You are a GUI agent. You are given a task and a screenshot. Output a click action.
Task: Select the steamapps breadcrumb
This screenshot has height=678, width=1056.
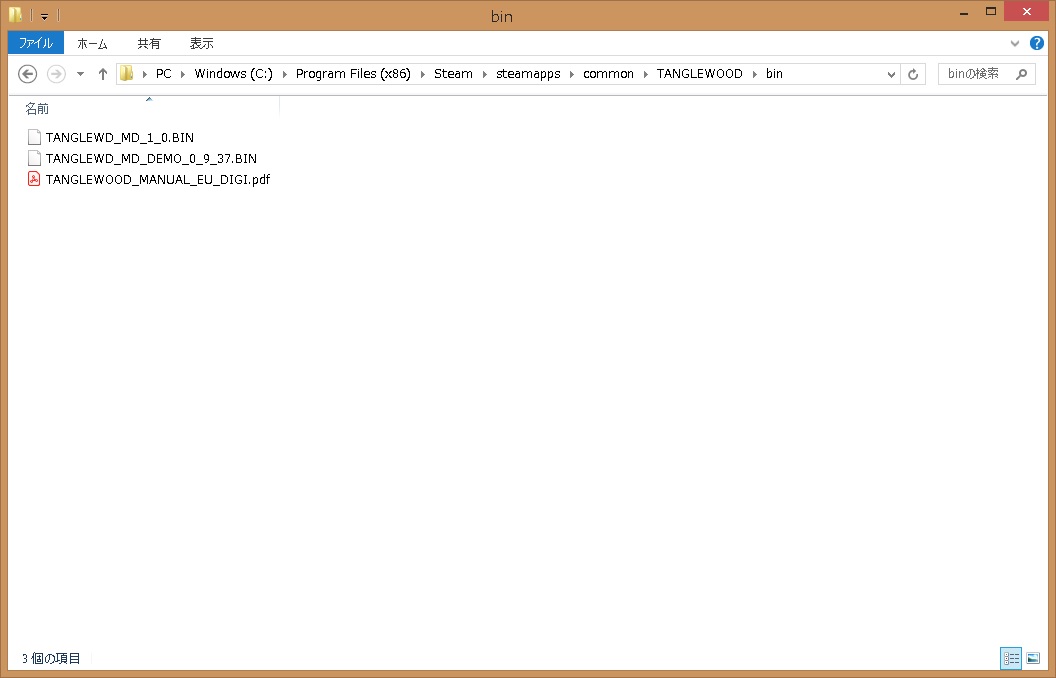coord(528,74)
